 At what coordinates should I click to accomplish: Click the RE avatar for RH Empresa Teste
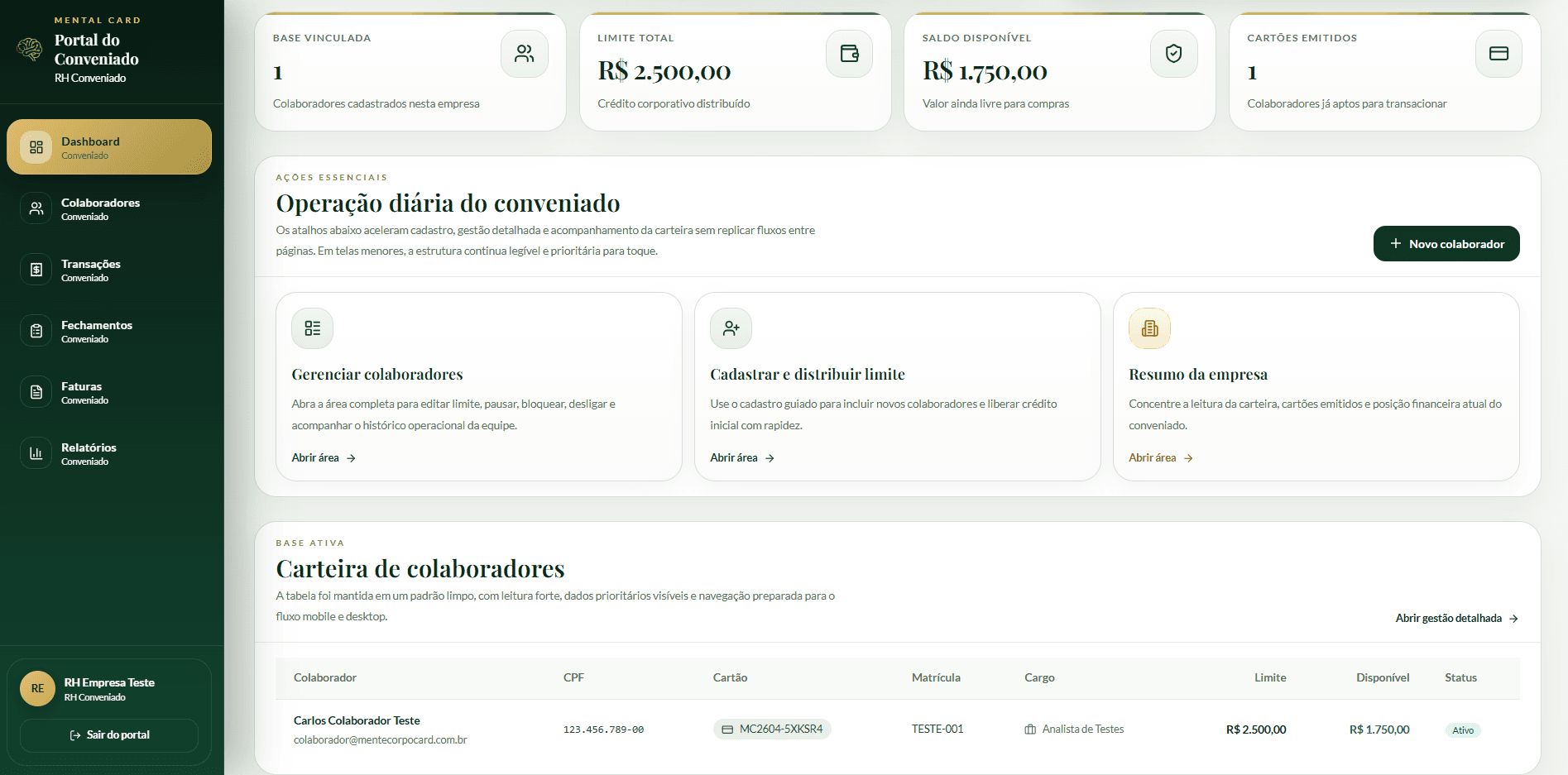pos(36,689)
